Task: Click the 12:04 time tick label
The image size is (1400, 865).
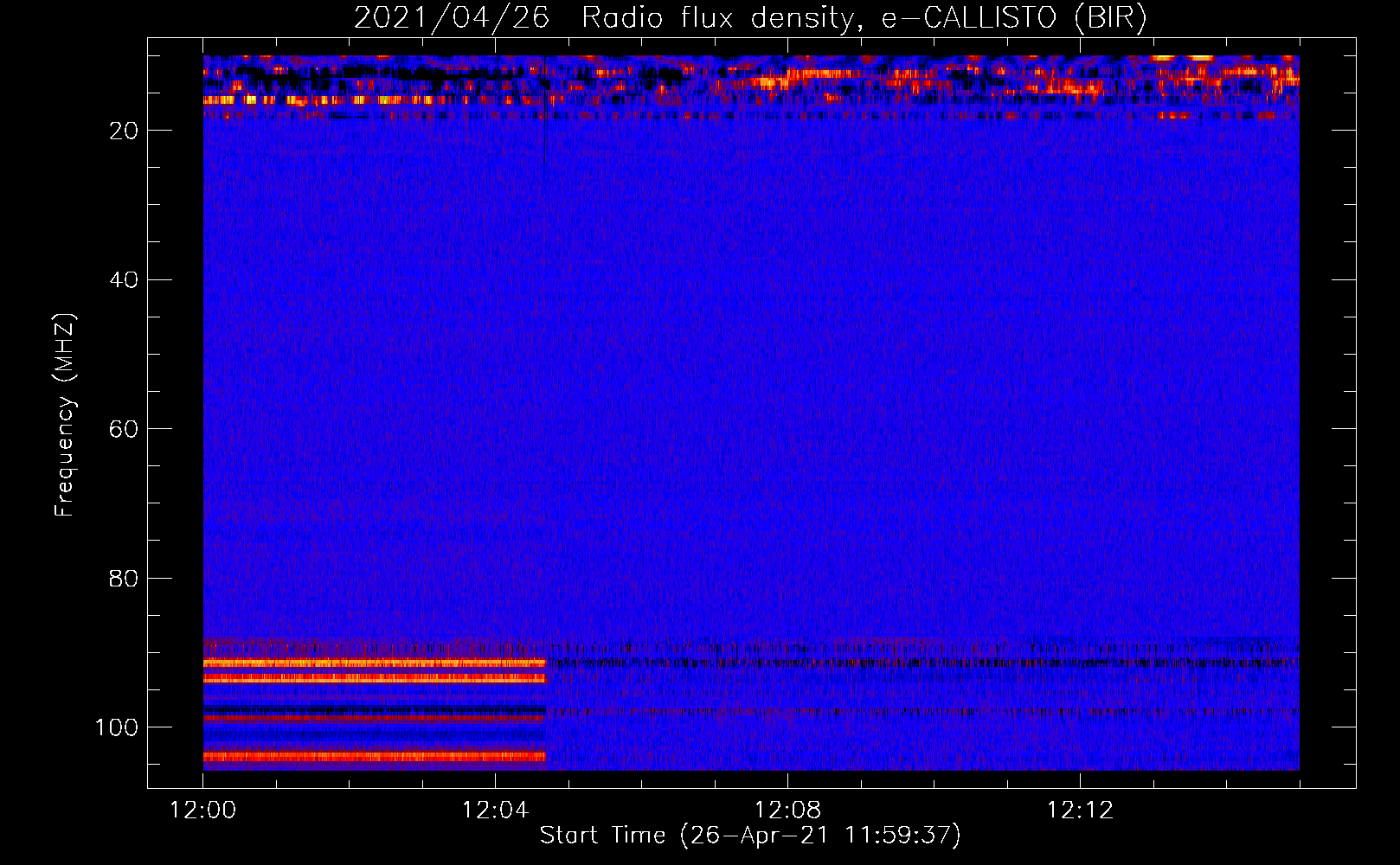Action: 495,811
